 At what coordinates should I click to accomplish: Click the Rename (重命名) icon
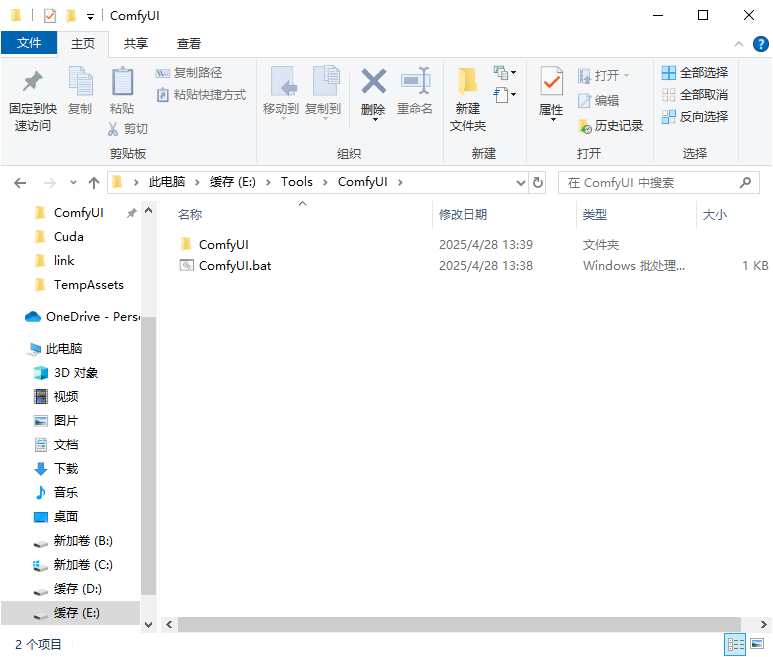[x=415, y=81]
